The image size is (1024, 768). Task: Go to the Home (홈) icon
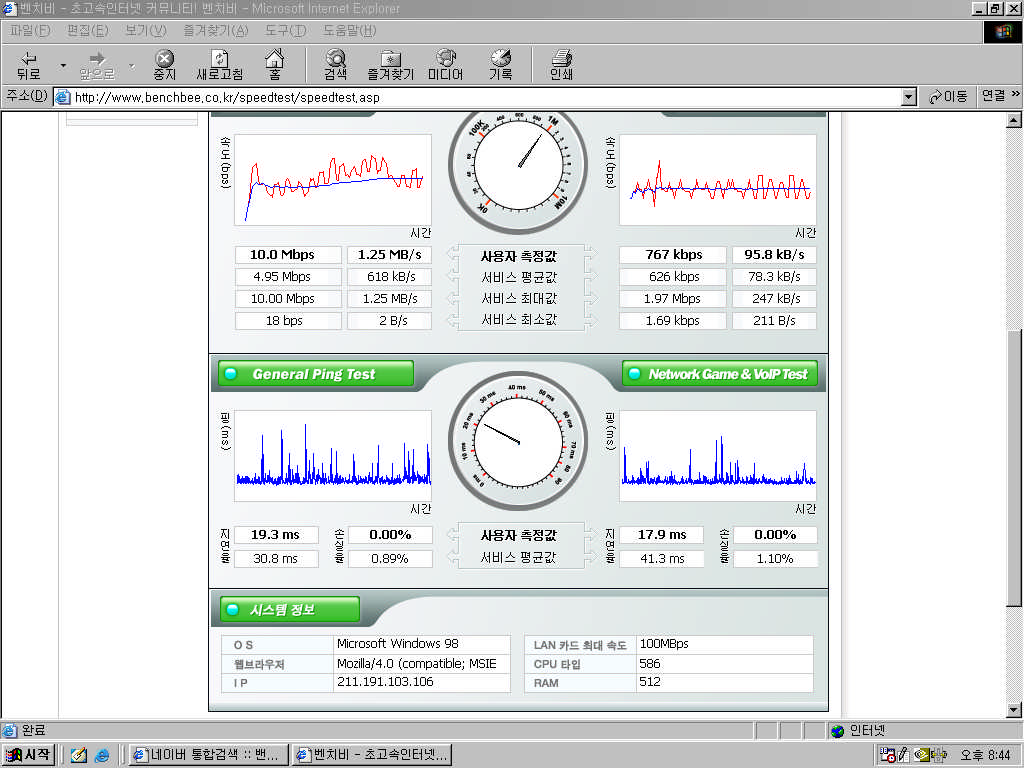(274, 65)
